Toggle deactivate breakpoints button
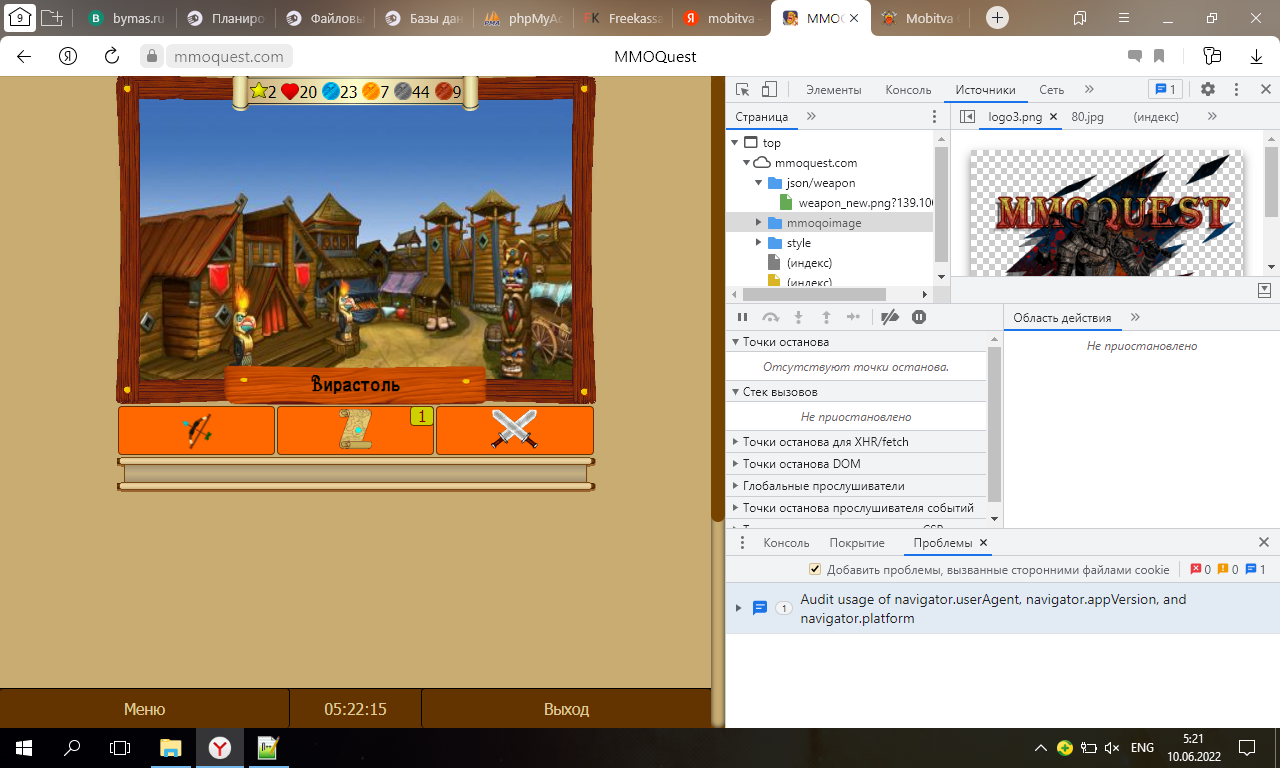This screenshot has width=1280, height=768. 888,317
